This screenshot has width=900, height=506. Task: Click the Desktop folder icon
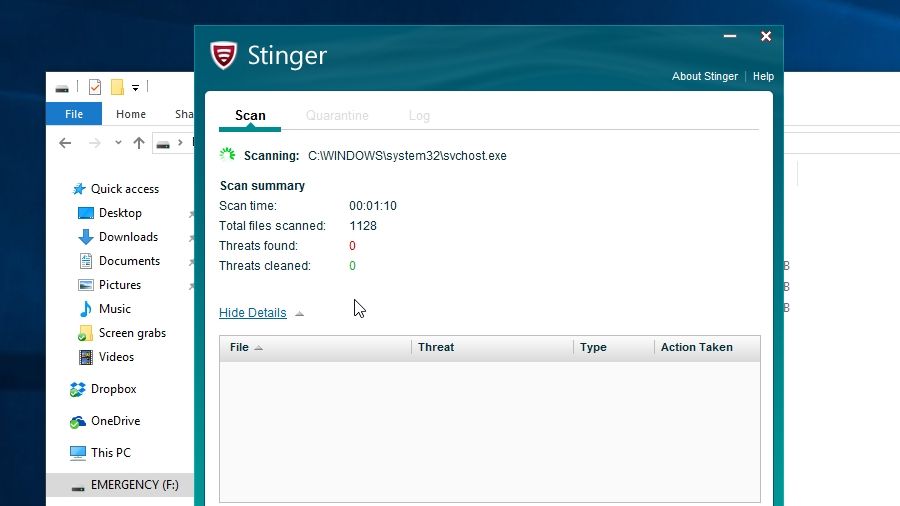86,213
